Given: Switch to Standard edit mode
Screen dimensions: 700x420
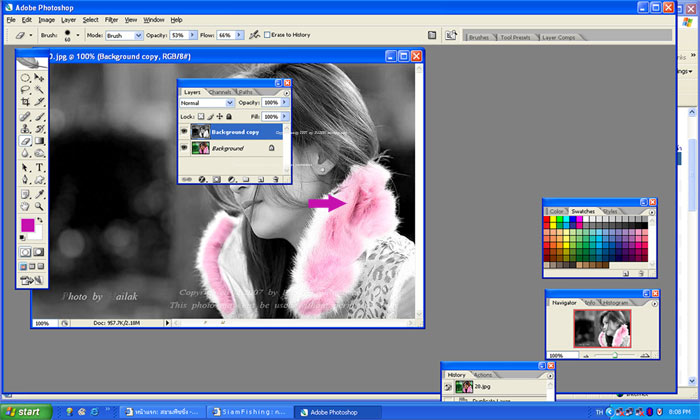Looking at the screenshot, I should click(25, 252).
